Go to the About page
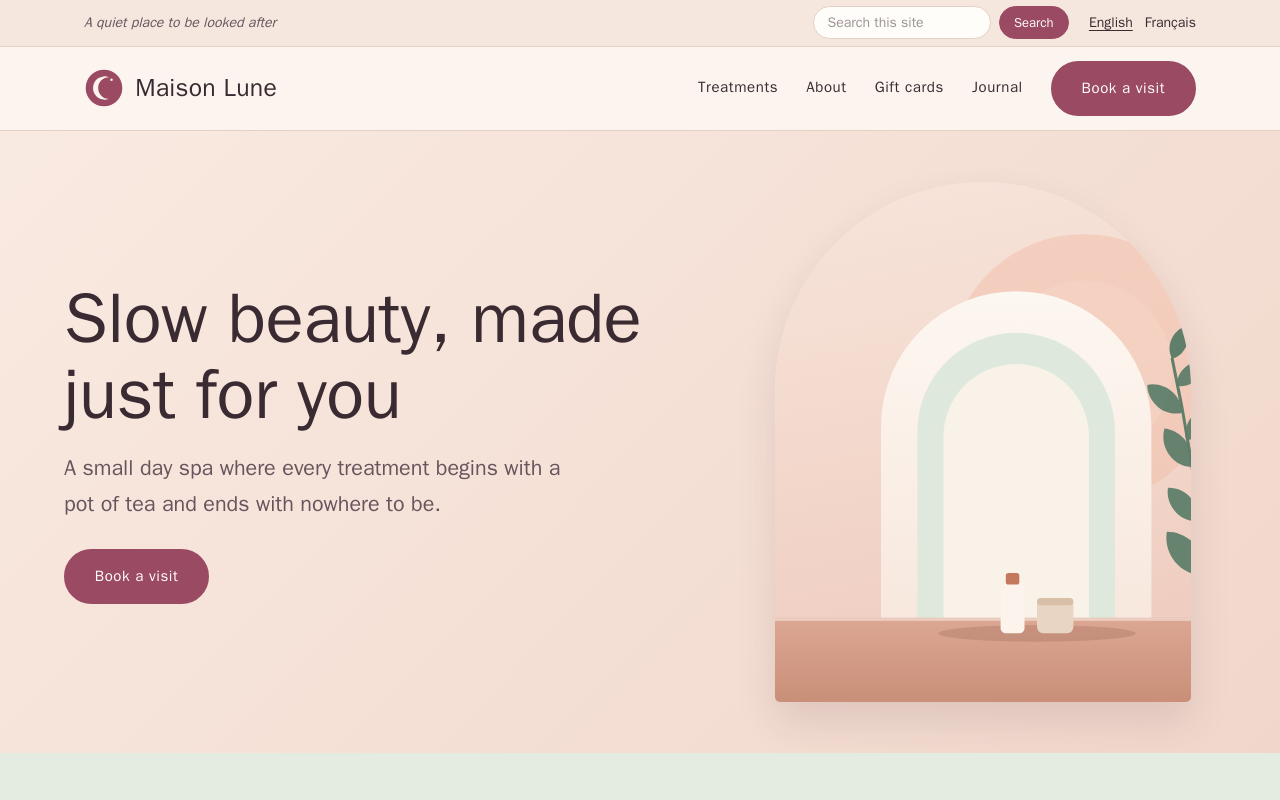1280x800 pixels. click(826, 87)
